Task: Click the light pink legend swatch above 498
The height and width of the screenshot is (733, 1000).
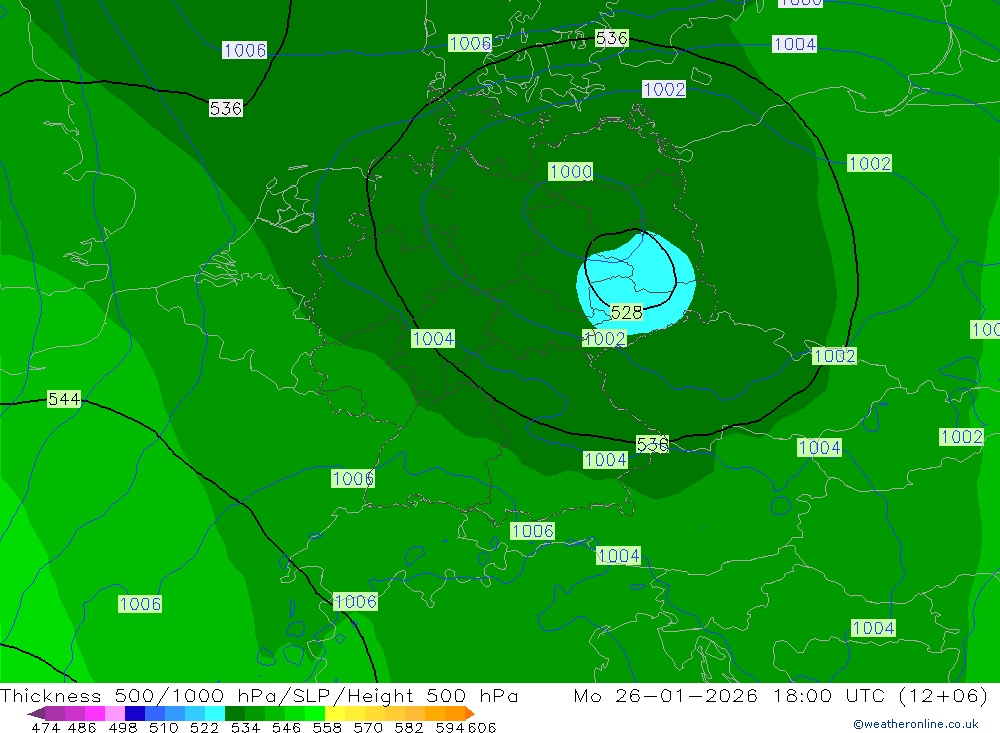Action: click(x=115, y=713)
